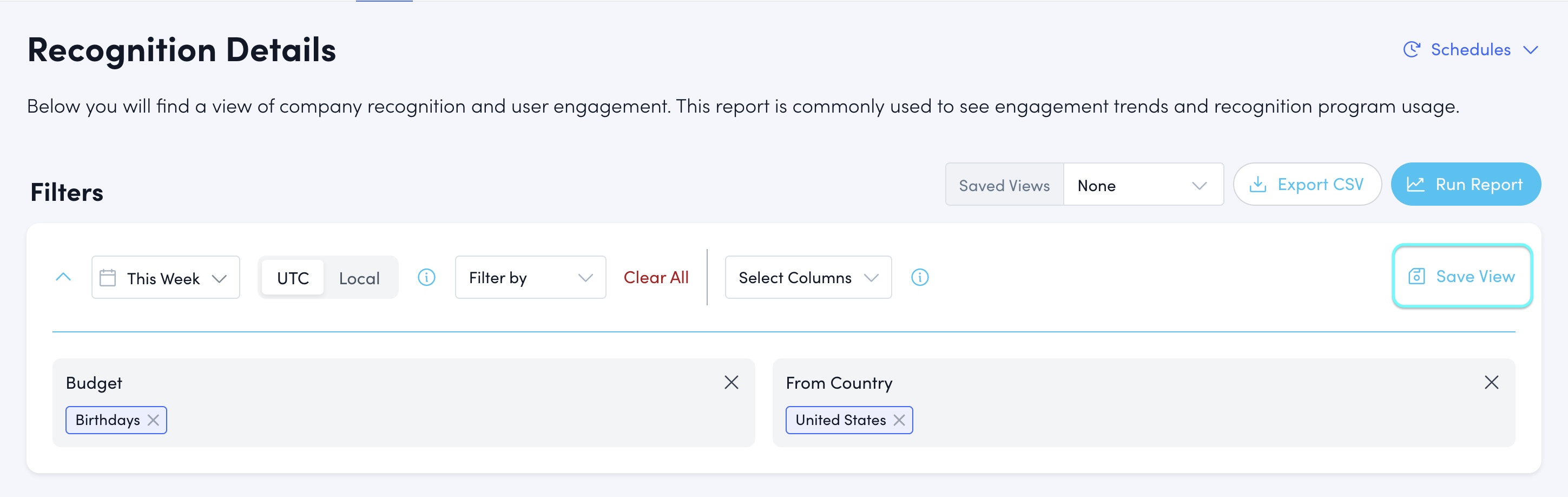Expand the Filter by dropdown
The width and height of the screenshot is (1568, 497).
coord(530,278)
